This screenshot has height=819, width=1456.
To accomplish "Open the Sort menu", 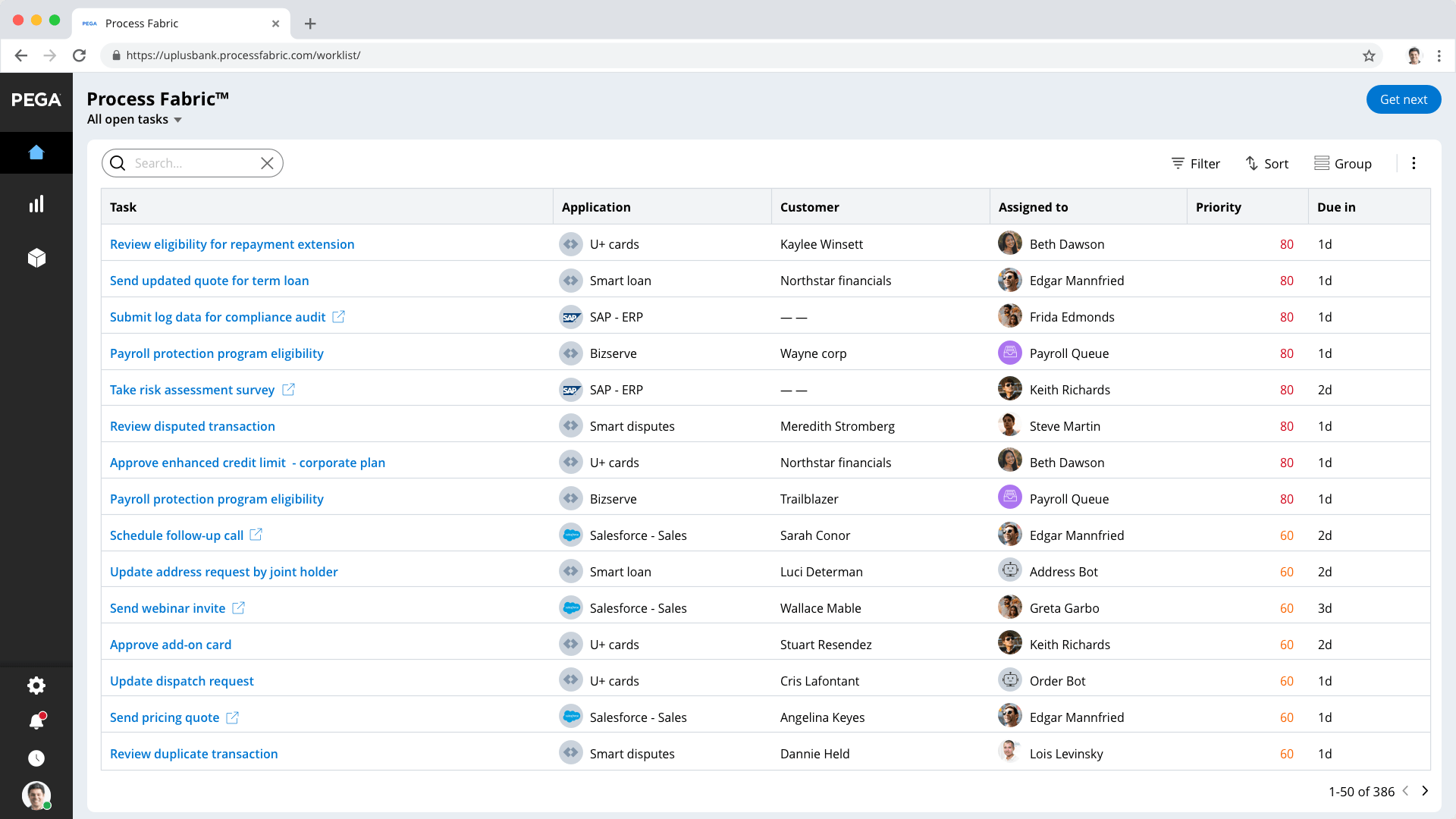I will [x=1266, y=163].
